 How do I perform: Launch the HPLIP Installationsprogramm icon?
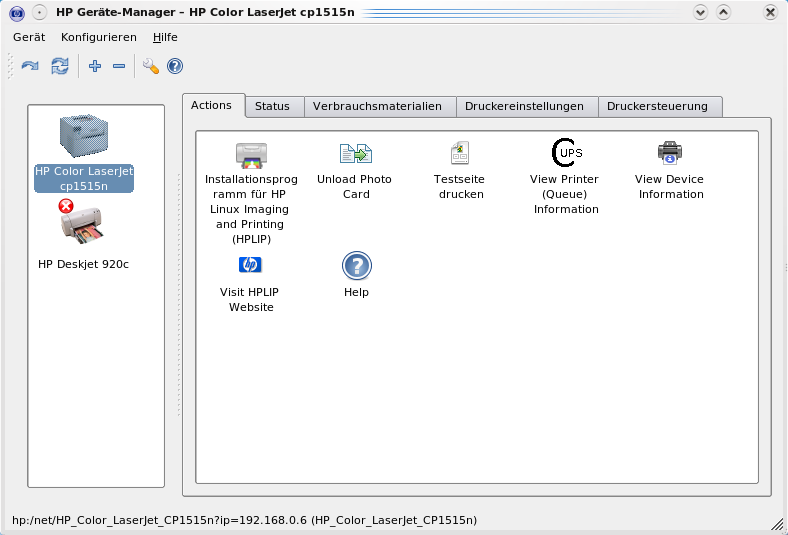click(251, 155)
